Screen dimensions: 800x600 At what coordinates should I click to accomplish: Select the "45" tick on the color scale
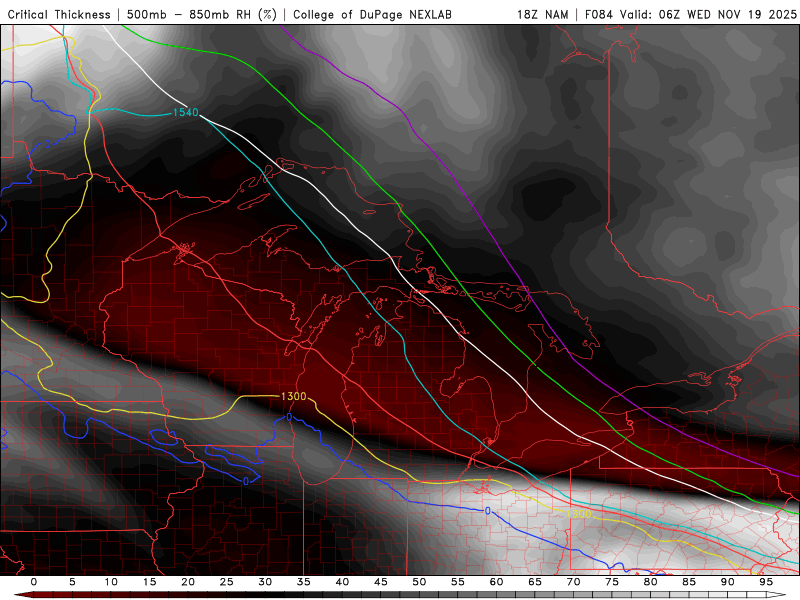pyautogui.click(x=381, y=582)
